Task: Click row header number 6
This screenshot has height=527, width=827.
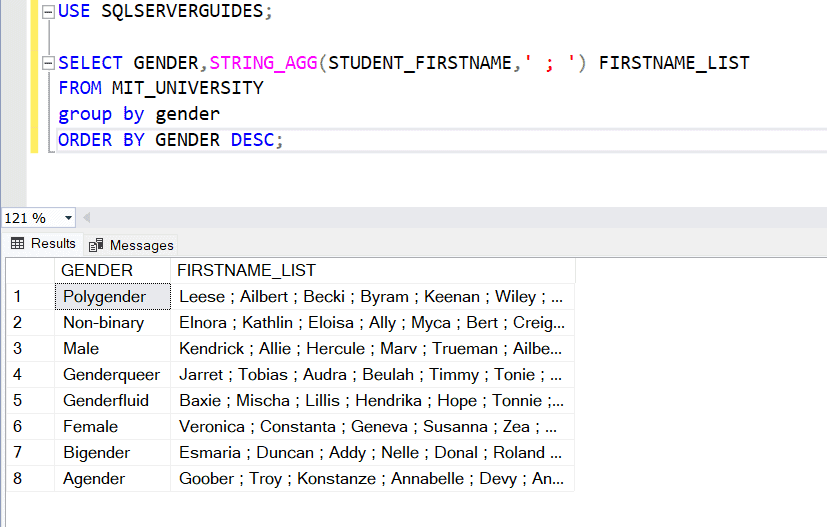Action: [x=31, y=426]
